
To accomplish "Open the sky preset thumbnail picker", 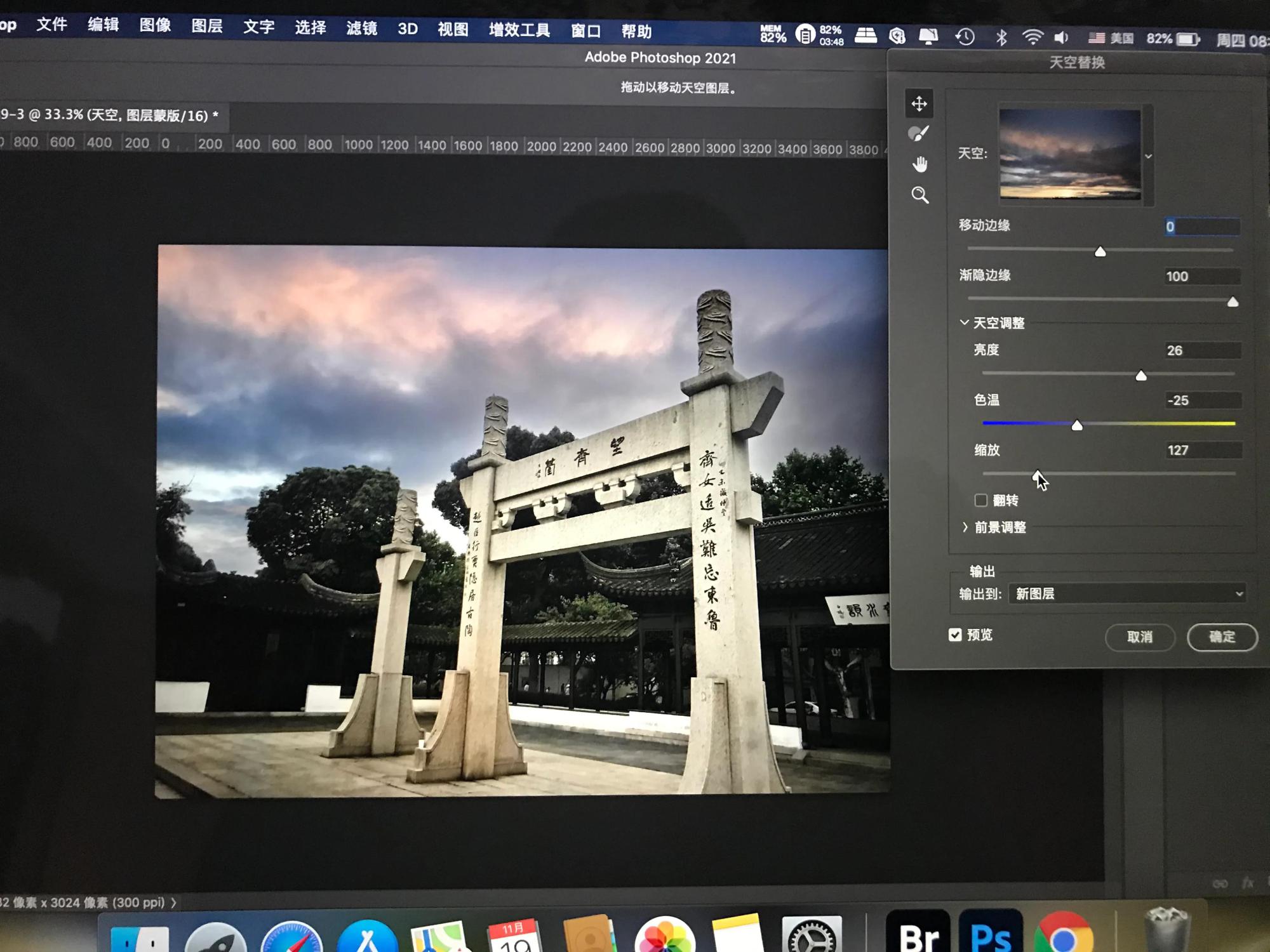I will click(x=1070, y=154).
